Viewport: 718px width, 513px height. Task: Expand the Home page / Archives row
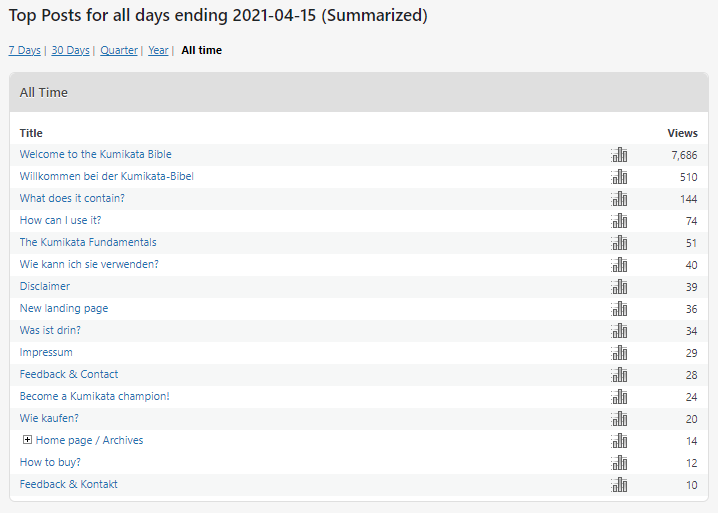27,441
